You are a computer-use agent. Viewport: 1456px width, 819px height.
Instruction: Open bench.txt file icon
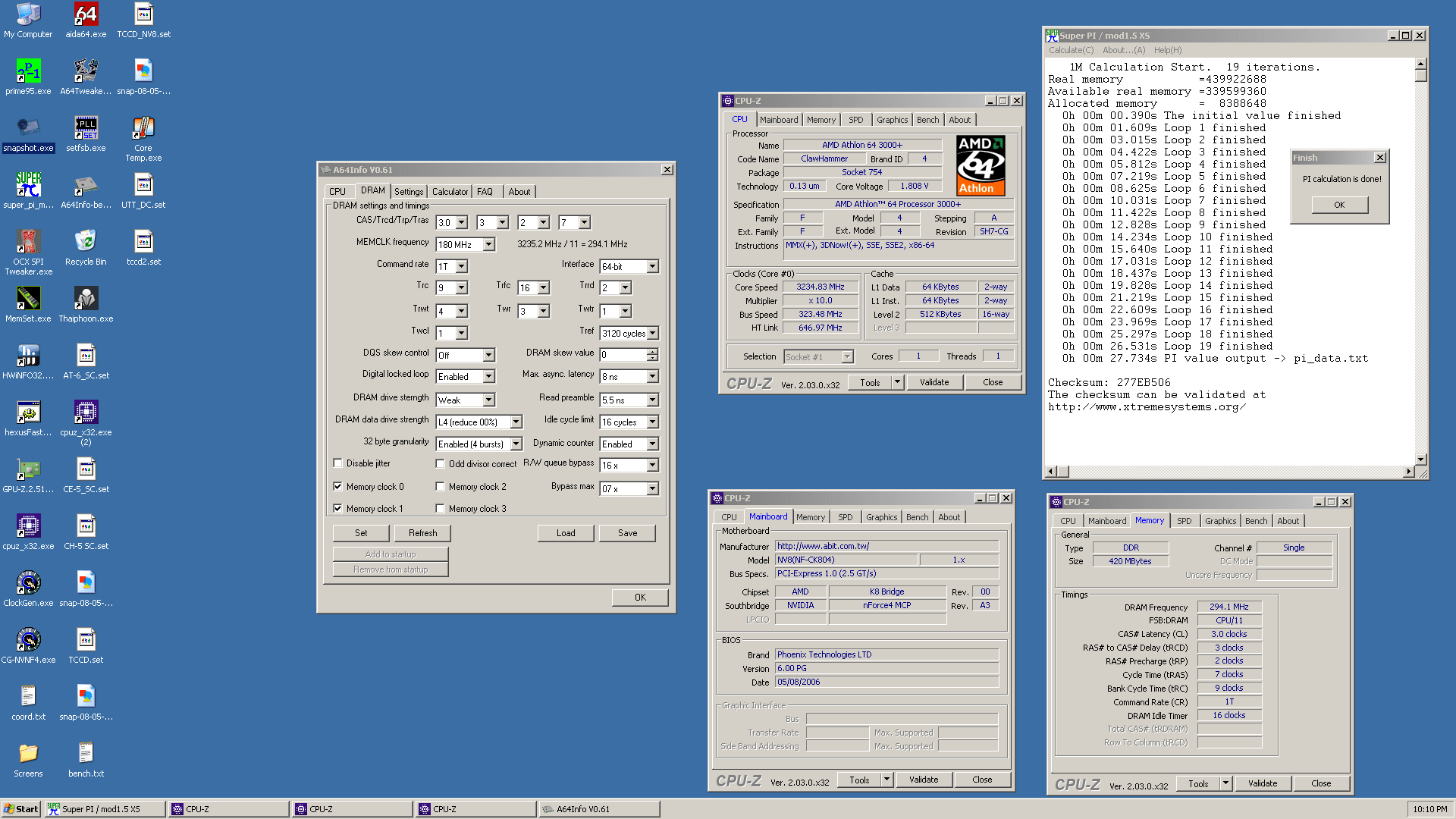(86, 760)
